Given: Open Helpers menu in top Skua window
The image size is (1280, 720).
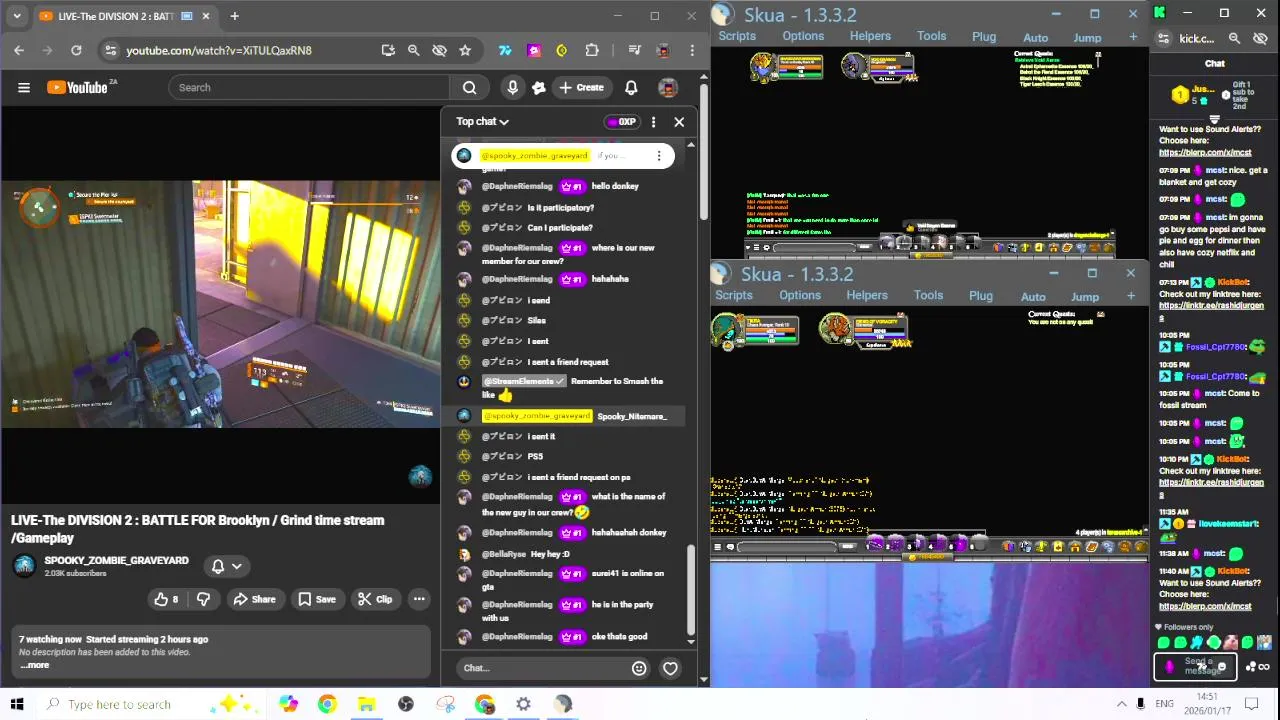Looking at the screenshot, I should point(870,36).
